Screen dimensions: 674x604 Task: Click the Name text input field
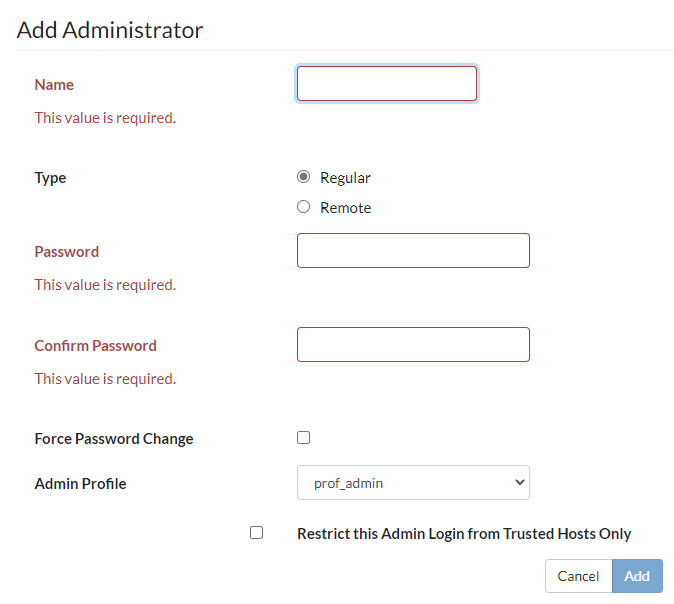(x=386, y=84)
